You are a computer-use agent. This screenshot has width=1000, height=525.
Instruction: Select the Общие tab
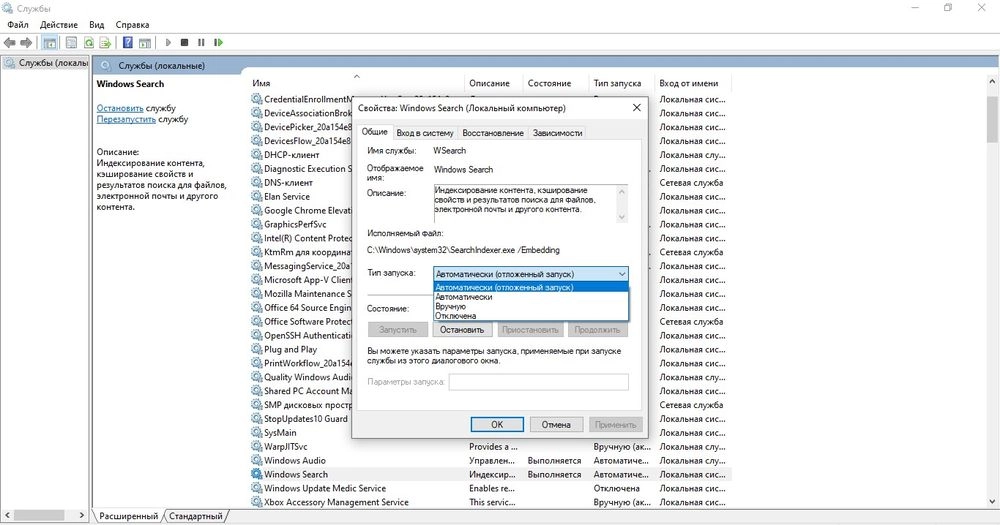pos(374,131)
